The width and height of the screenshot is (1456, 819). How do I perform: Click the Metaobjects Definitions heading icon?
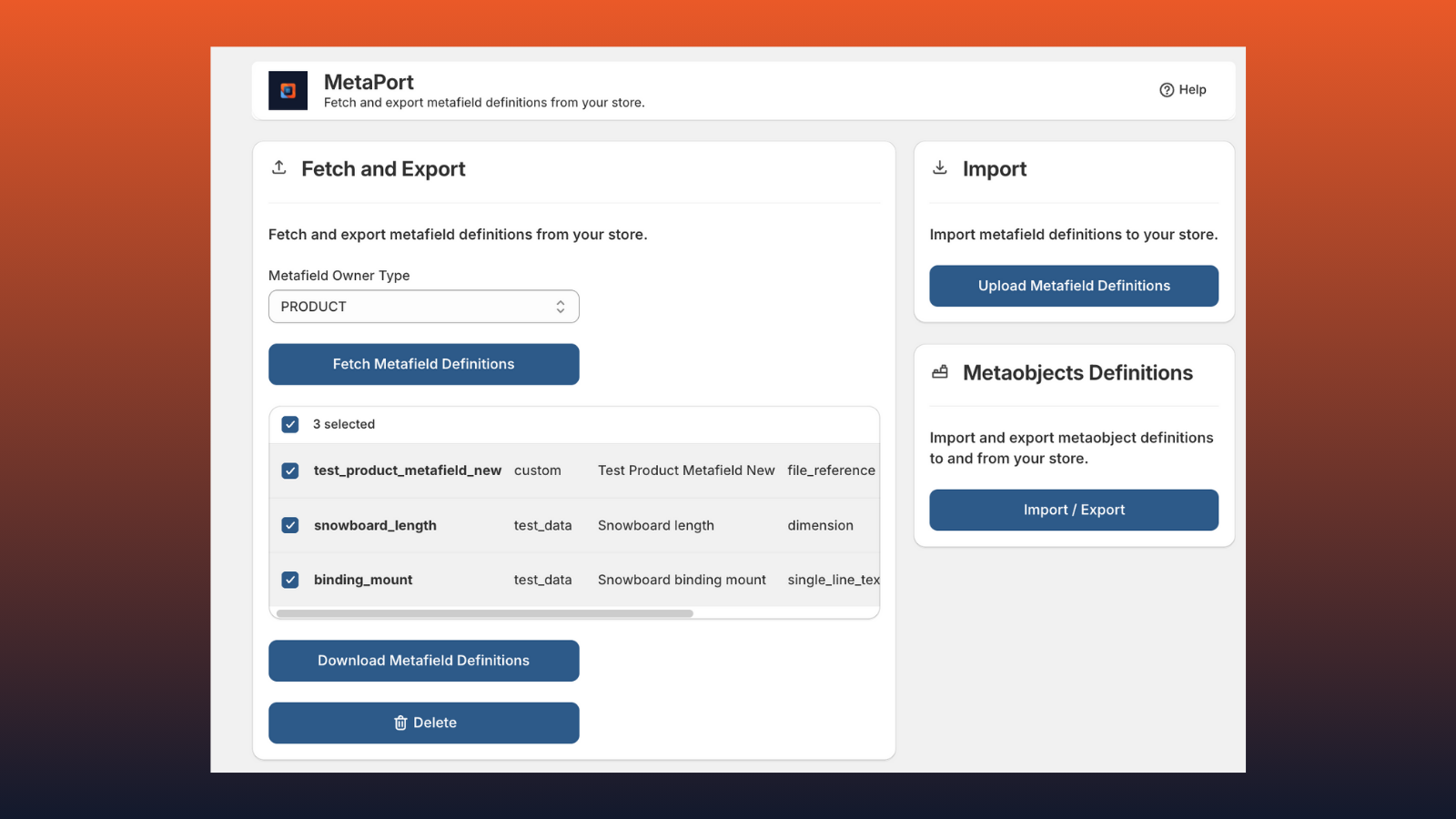pos(940,372)
